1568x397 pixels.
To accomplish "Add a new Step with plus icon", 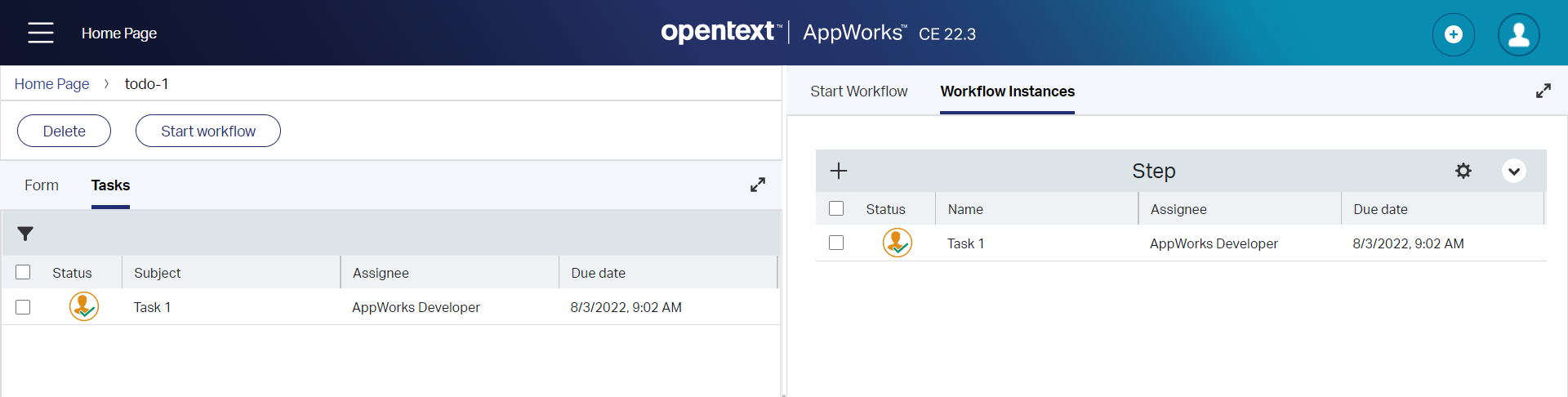I will tap(839, 171).
